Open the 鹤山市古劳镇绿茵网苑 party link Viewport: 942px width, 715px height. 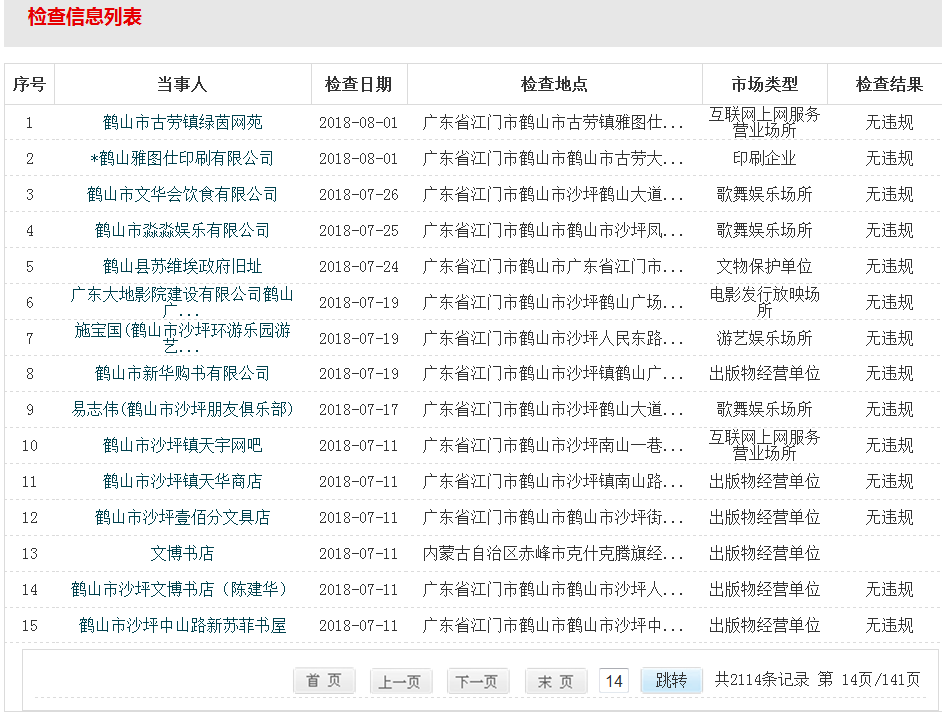tap(182, 122)
